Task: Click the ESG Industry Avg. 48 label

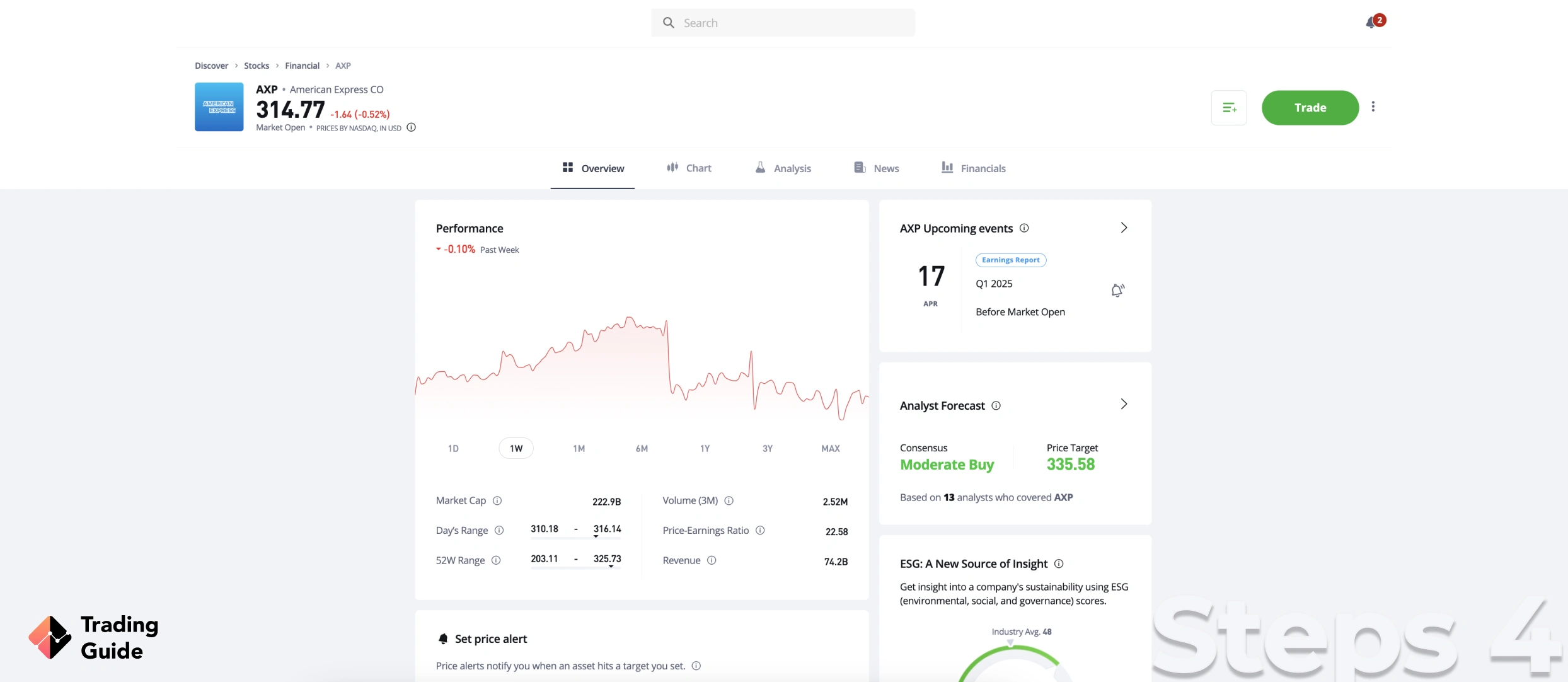Action: (1022, 632)
